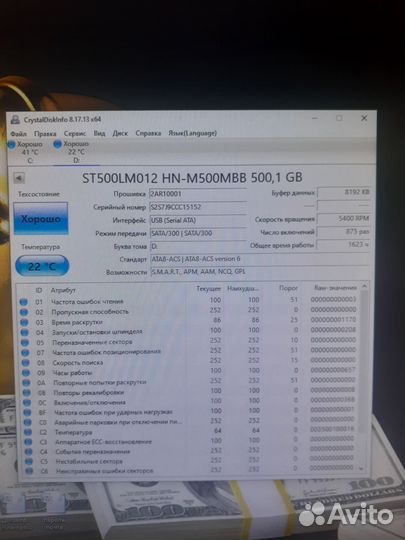
Task: Click the Прошивка field 2AR10001
Action: coord(198,194)
